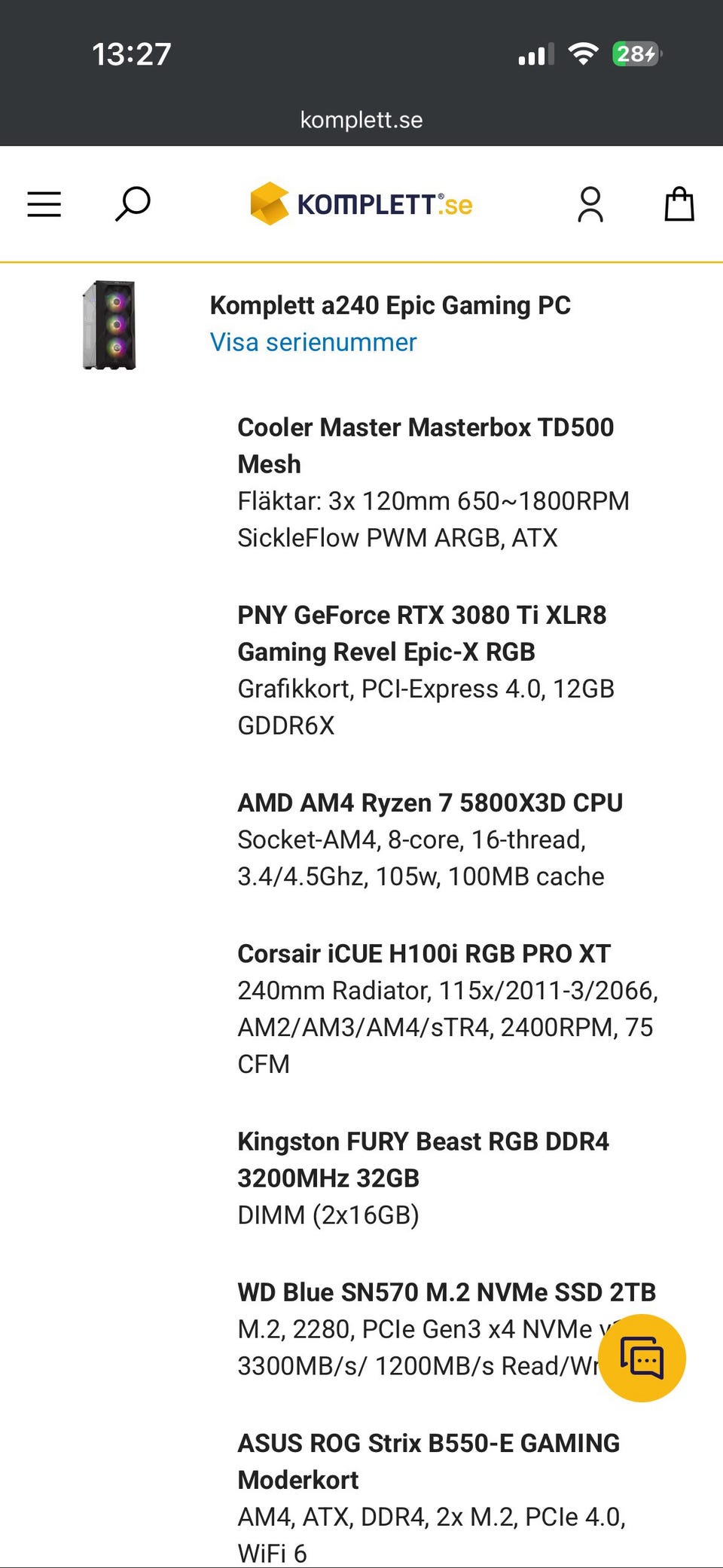This screenshot has height=1568, width=723.
Task: Select PNY GeForce RTX 3080 Ti item
Action: coord(422,633)
